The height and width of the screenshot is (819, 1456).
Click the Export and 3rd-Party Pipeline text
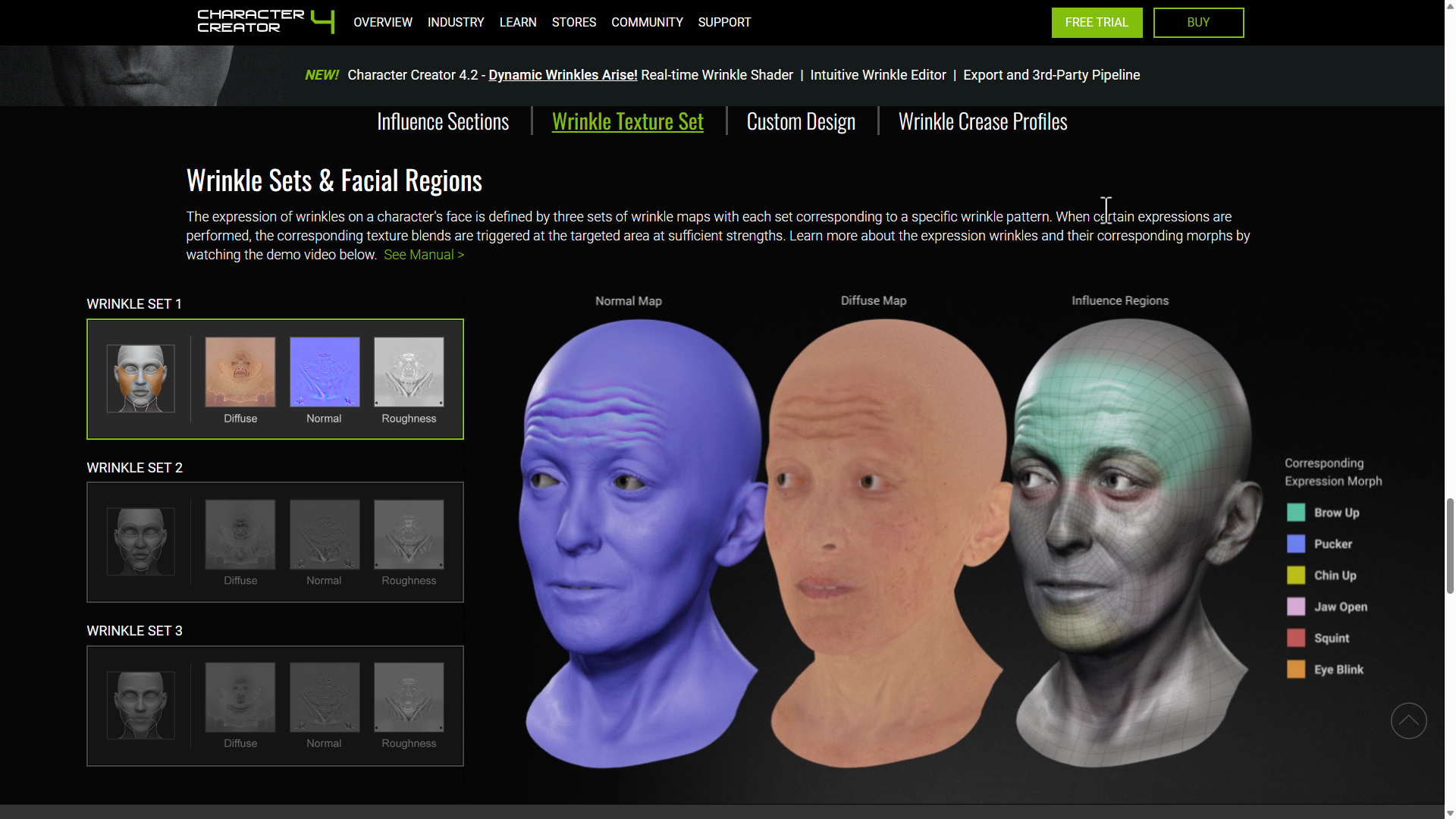pos(1051,75)
